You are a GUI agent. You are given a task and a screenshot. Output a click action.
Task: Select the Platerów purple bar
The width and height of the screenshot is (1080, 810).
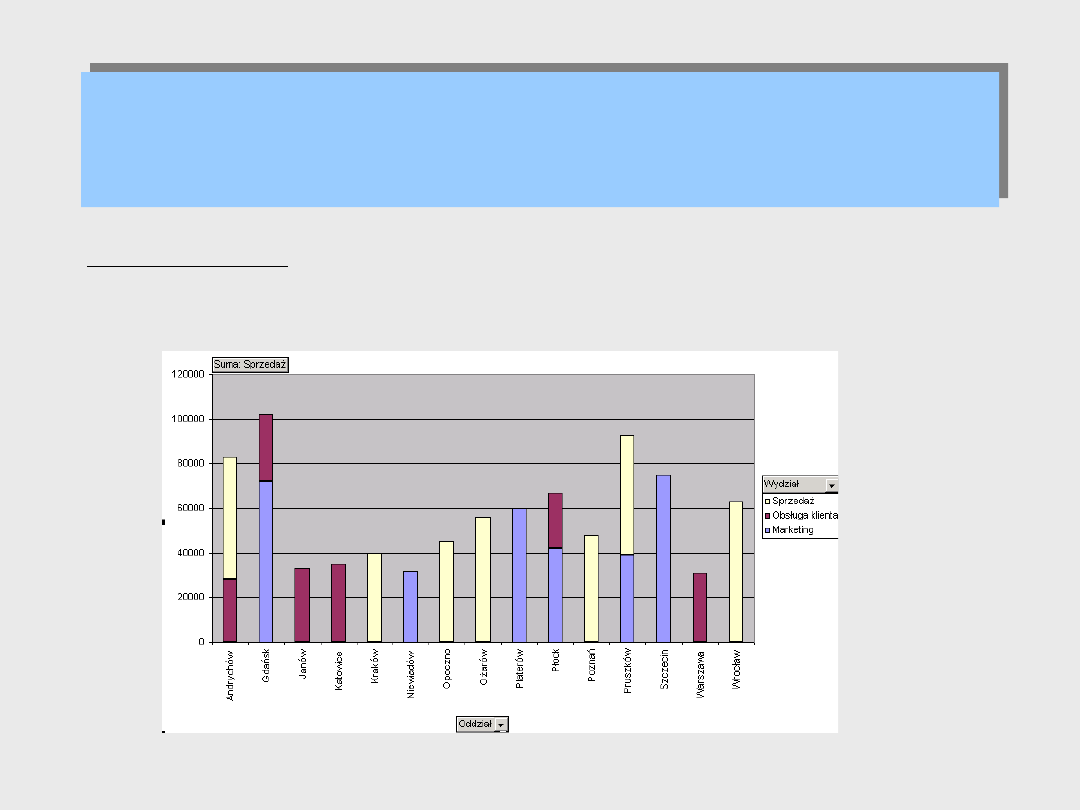coord(519,575)
